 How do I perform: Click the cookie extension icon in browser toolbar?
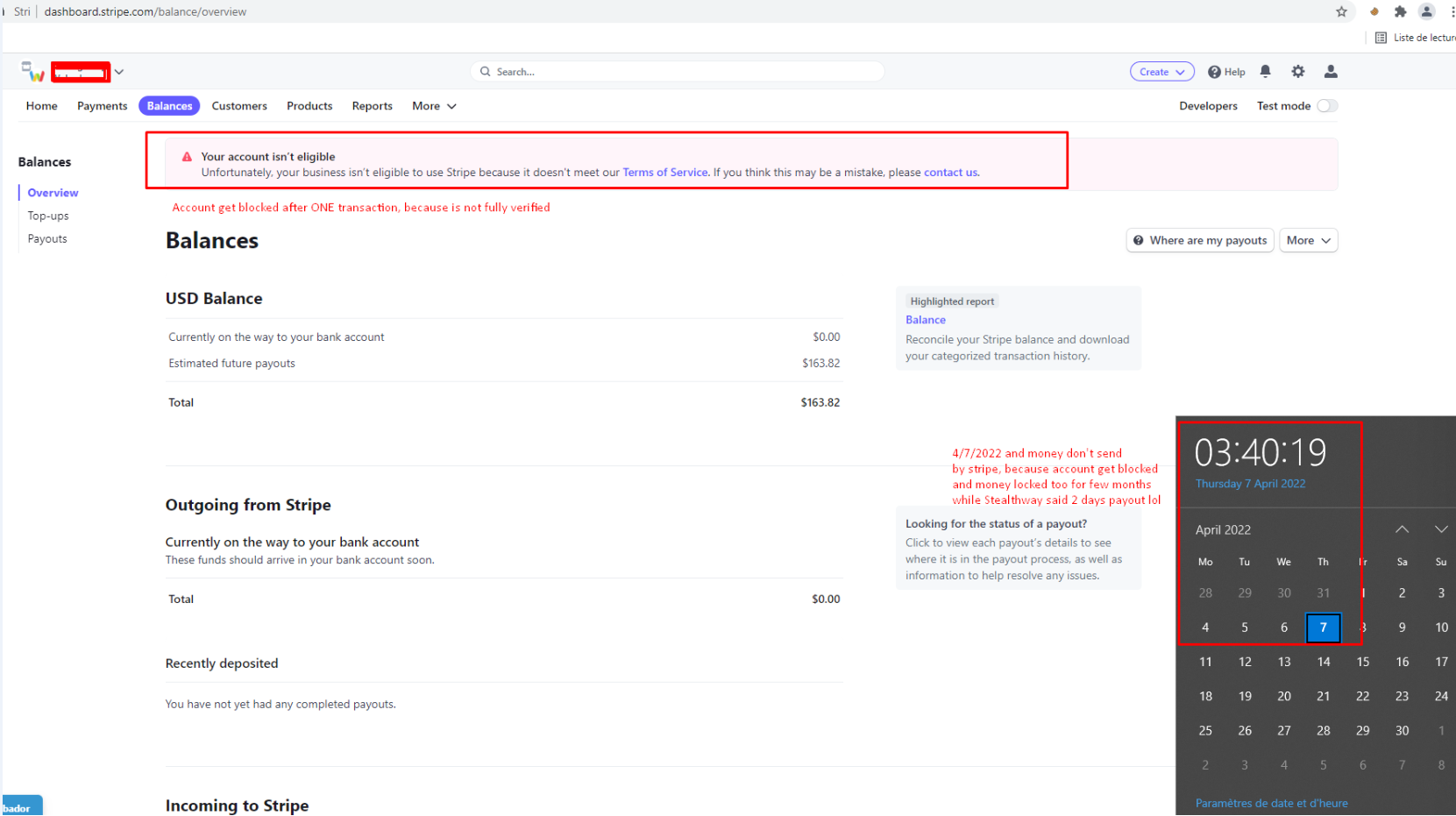coord(1374,11)
